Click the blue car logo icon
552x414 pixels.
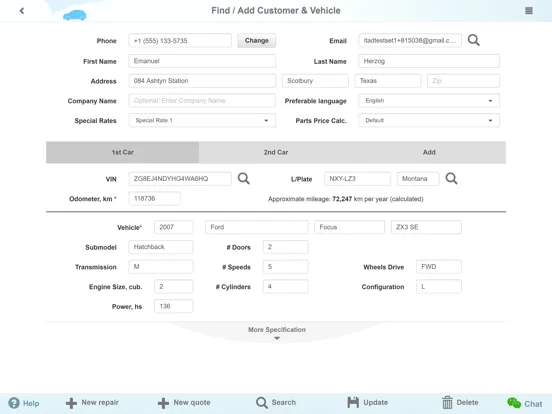(74, 15)
